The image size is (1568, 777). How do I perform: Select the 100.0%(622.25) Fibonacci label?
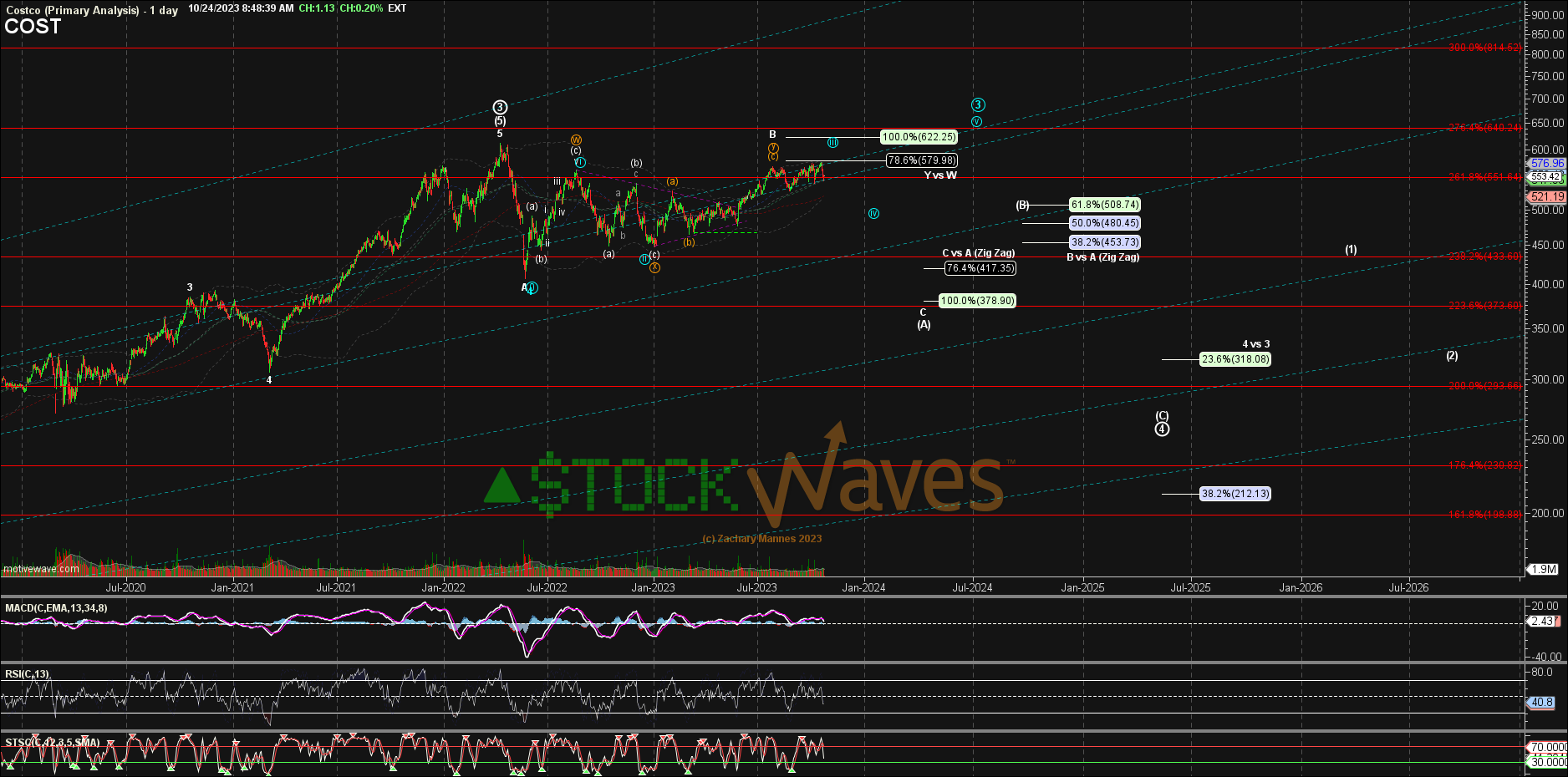click(x=919, y=137)
